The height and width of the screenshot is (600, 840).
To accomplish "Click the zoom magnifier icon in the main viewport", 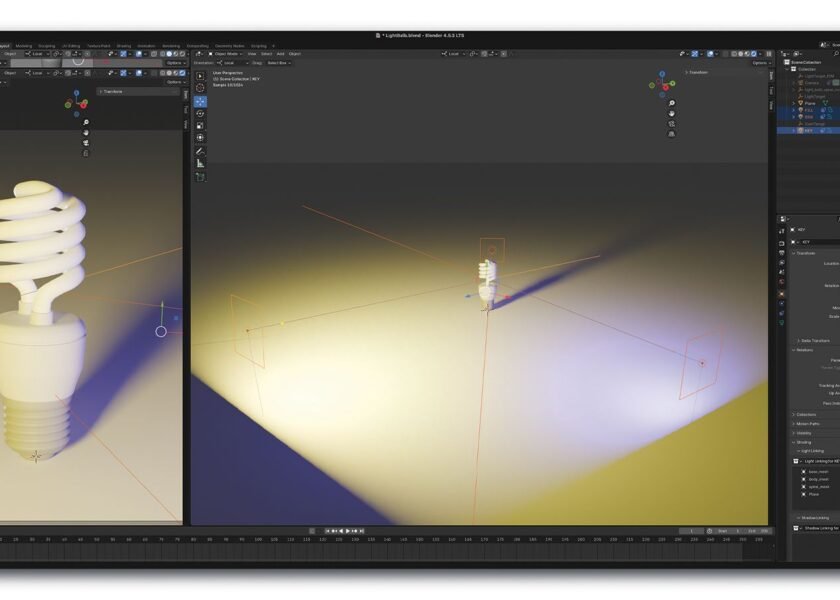I will tap(671, 103).
